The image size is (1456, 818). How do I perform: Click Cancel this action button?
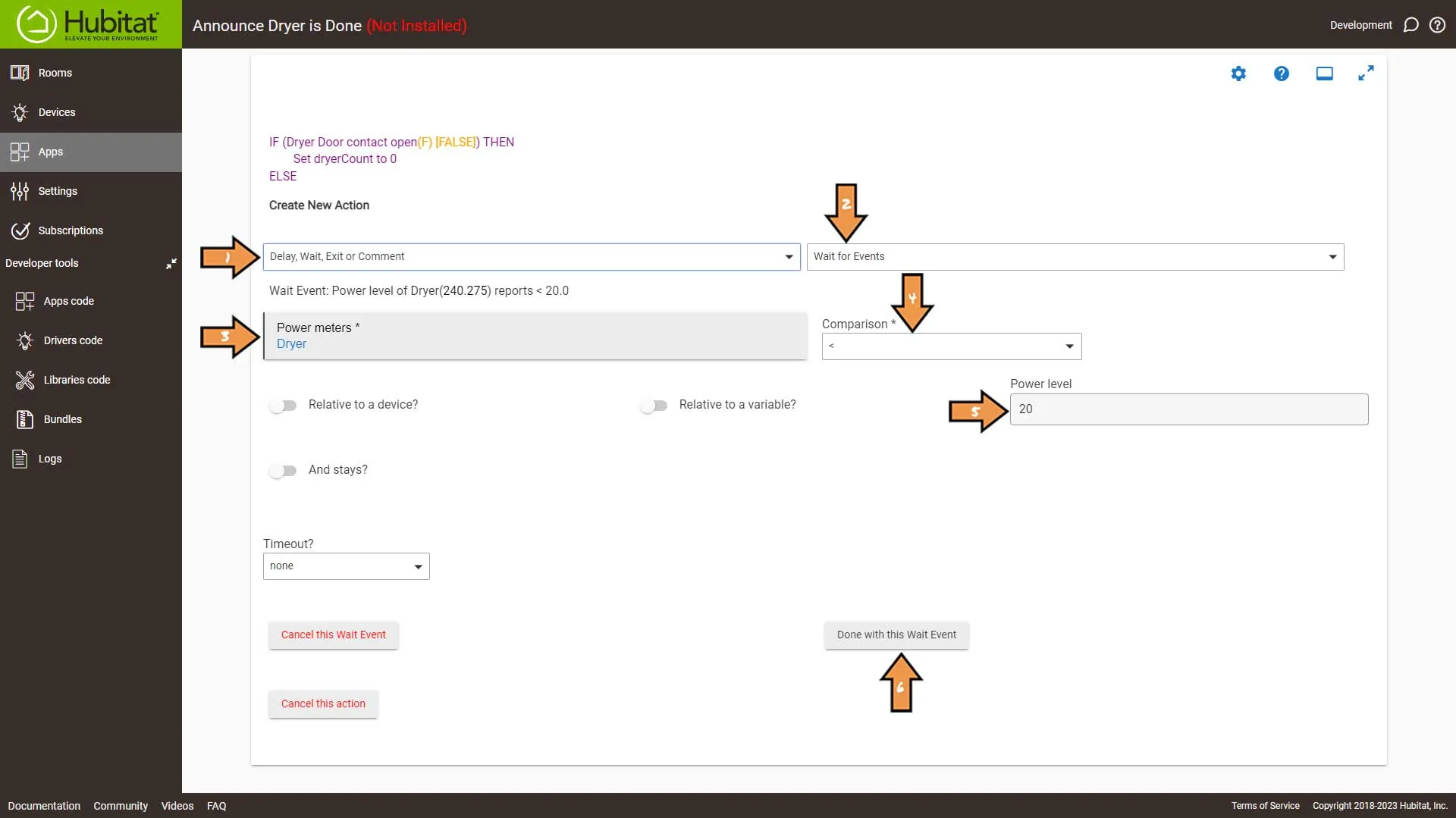pyautogui.click(x=323, y=704)
